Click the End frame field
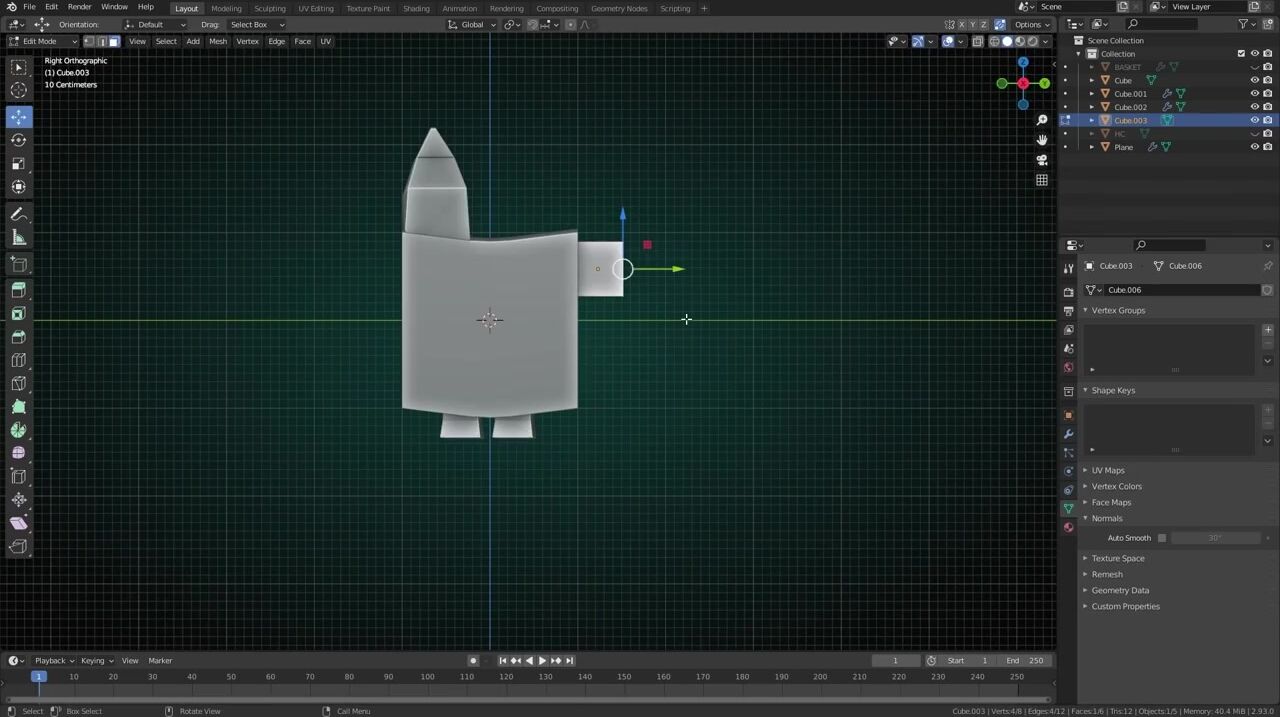 click(1025, 660)
